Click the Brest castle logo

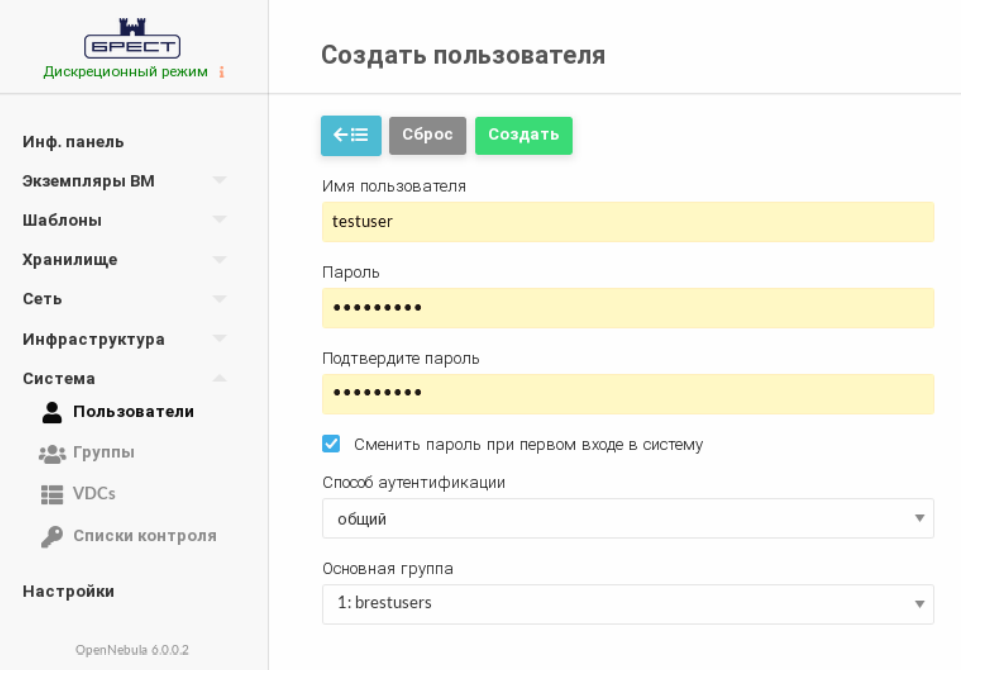(132, 38)
